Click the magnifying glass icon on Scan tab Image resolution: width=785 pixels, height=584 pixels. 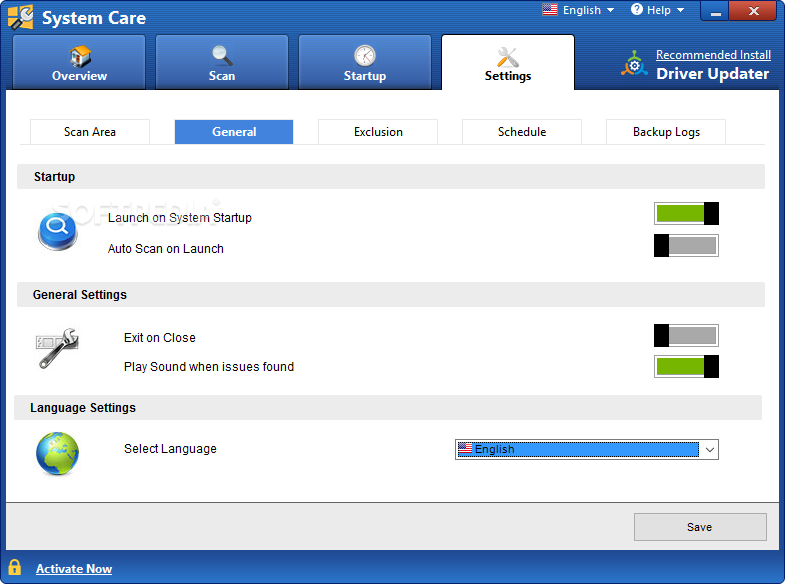coord(222,56)
